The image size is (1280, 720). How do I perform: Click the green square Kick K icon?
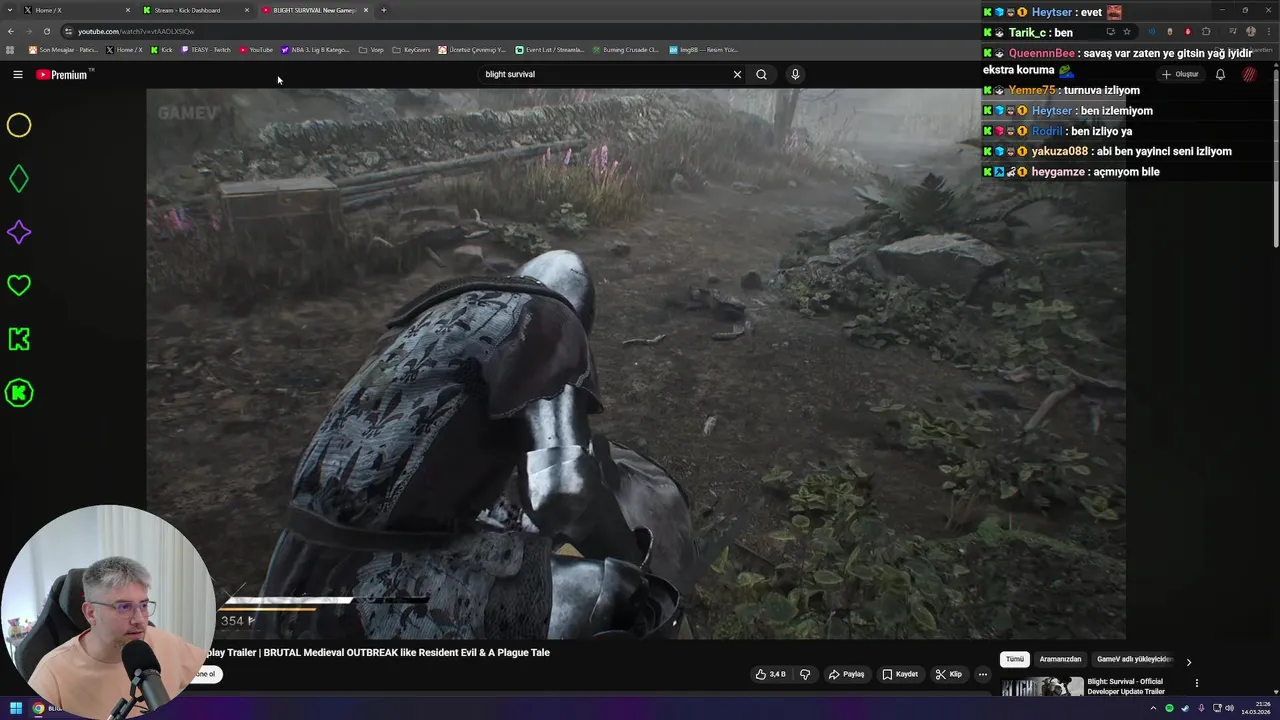coord(19,339)
